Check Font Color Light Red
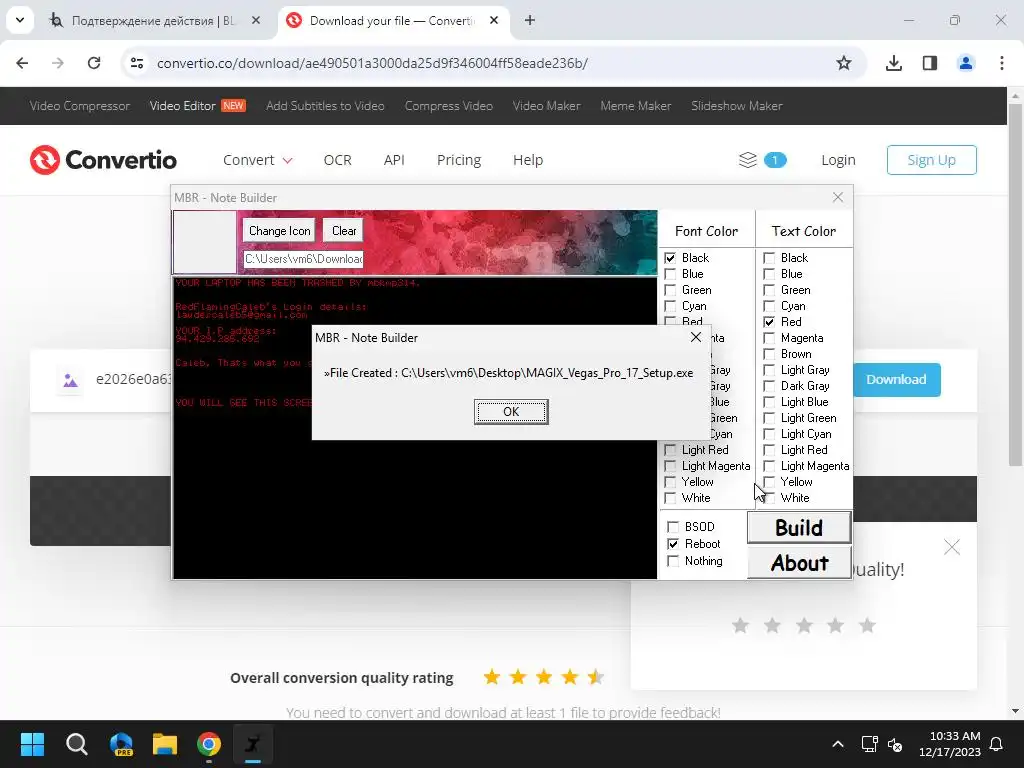 670,450
